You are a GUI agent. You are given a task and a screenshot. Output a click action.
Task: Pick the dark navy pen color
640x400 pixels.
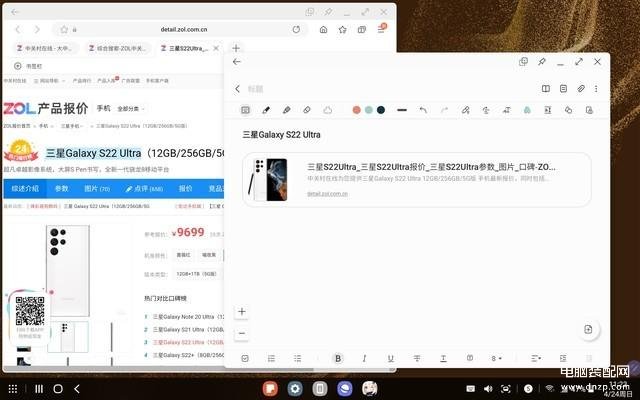[x=381, y=110]
